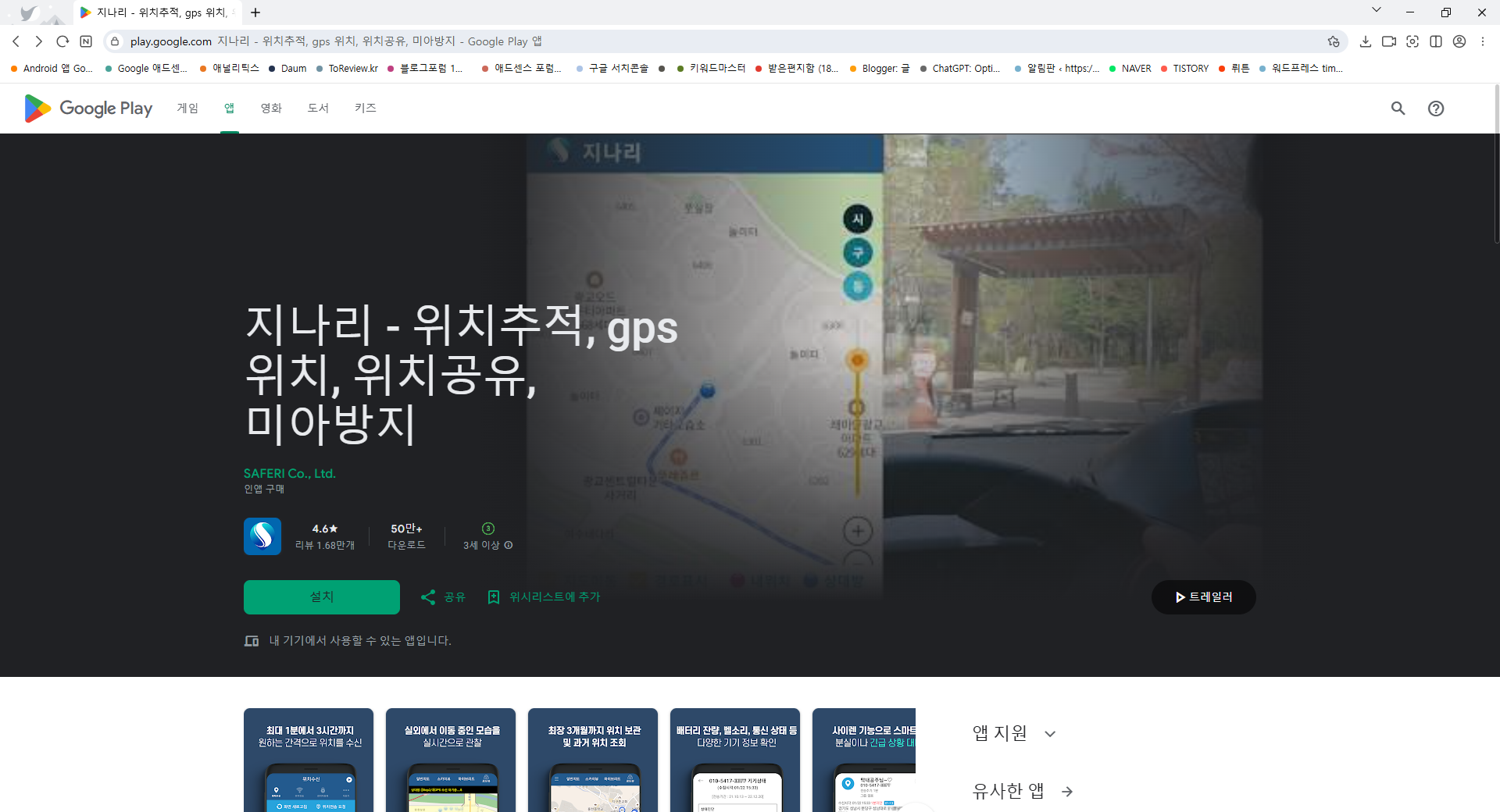This screenshot has width=1500, height=812.
Task: Click the first app screenshot thumbnail
Action: pyautogui.click(x=308, y=760)
